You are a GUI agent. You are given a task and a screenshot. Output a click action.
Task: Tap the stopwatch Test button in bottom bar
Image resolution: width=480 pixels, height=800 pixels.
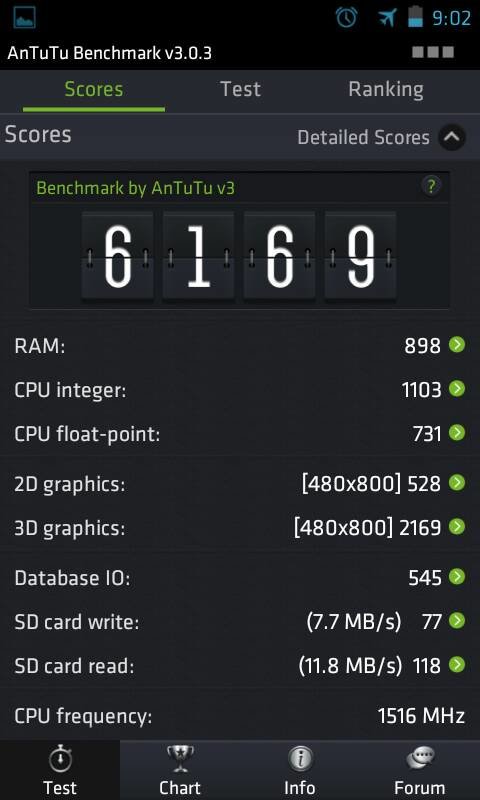(60, 770)
